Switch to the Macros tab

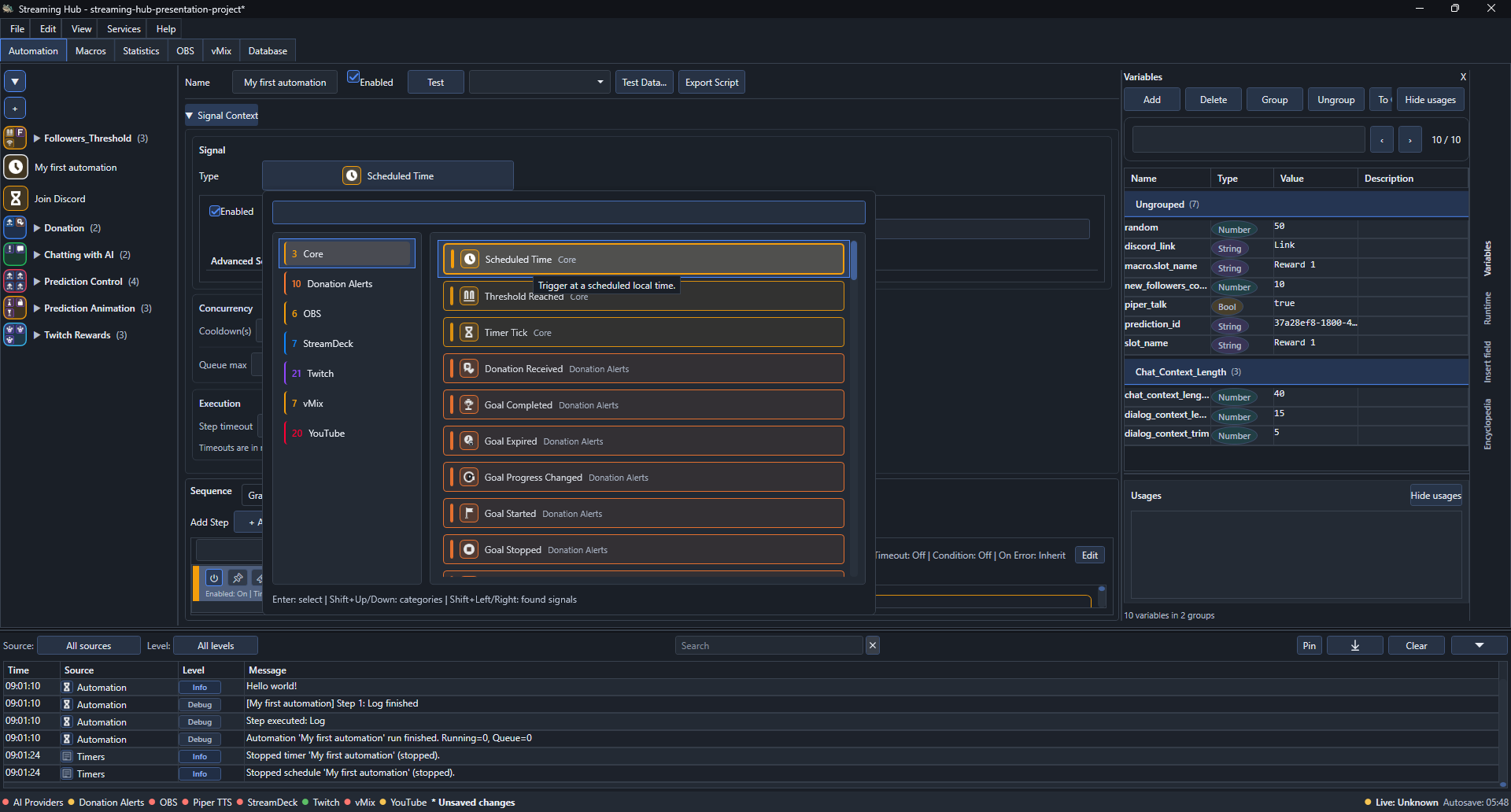pos(91,50)
